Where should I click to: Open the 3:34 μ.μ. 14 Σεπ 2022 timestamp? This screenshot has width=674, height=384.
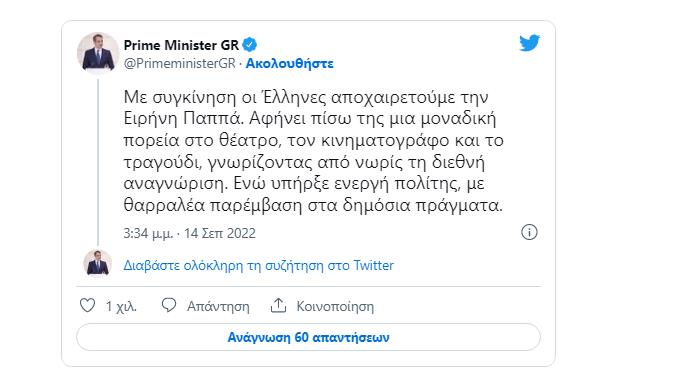coord(190,233)
